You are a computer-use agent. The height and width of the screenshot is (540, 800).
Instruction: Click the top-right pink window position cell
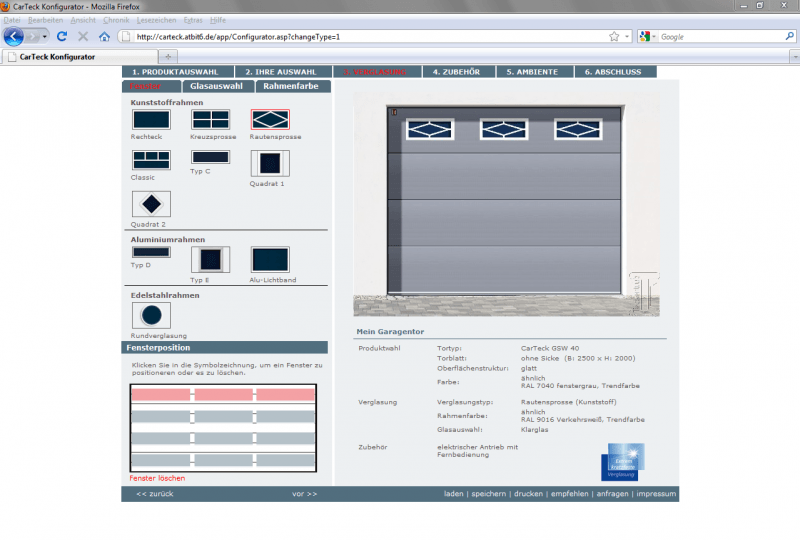(x=285, y=395)
